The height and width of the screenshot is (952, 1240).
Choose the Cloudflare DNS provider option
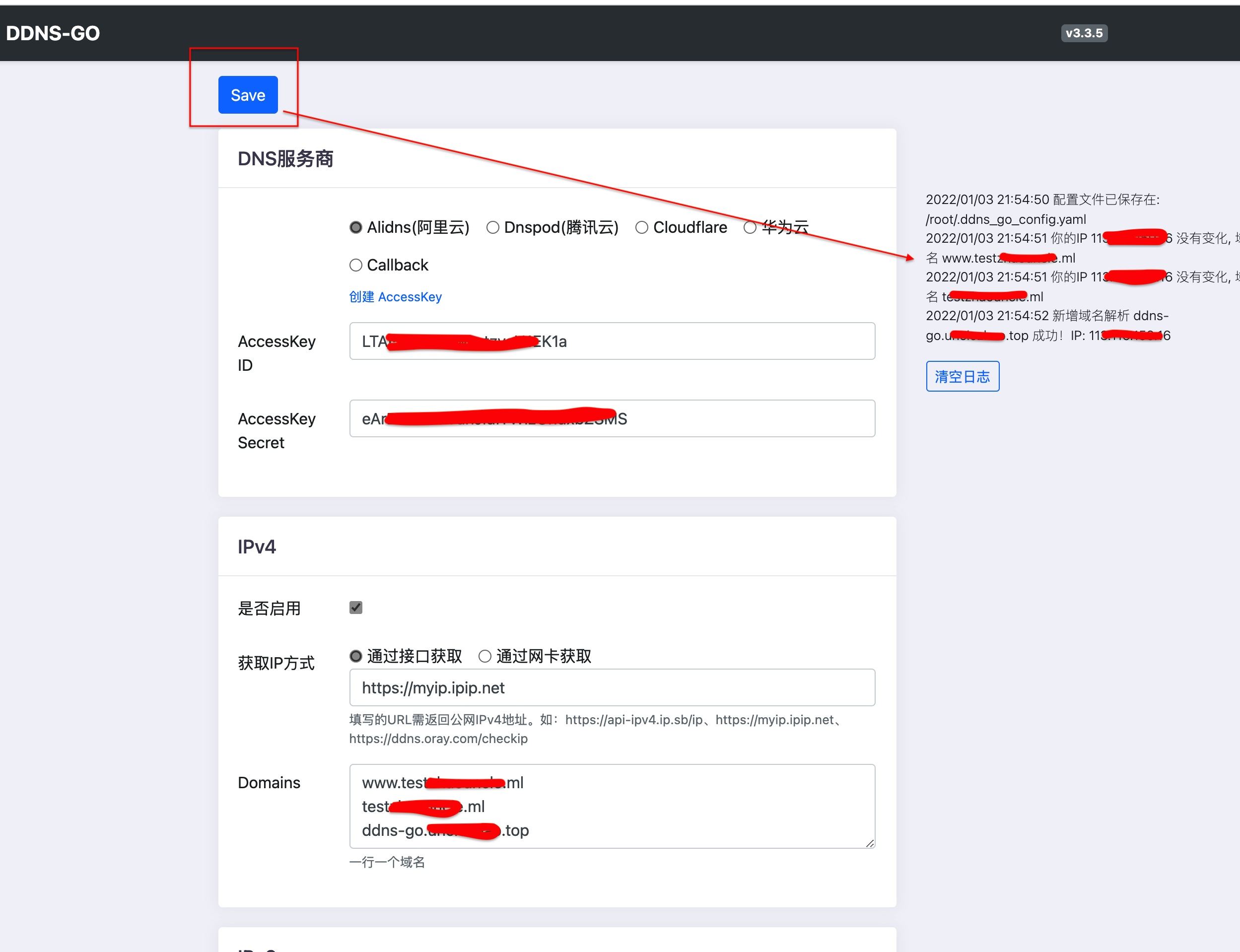pos(641,227)
